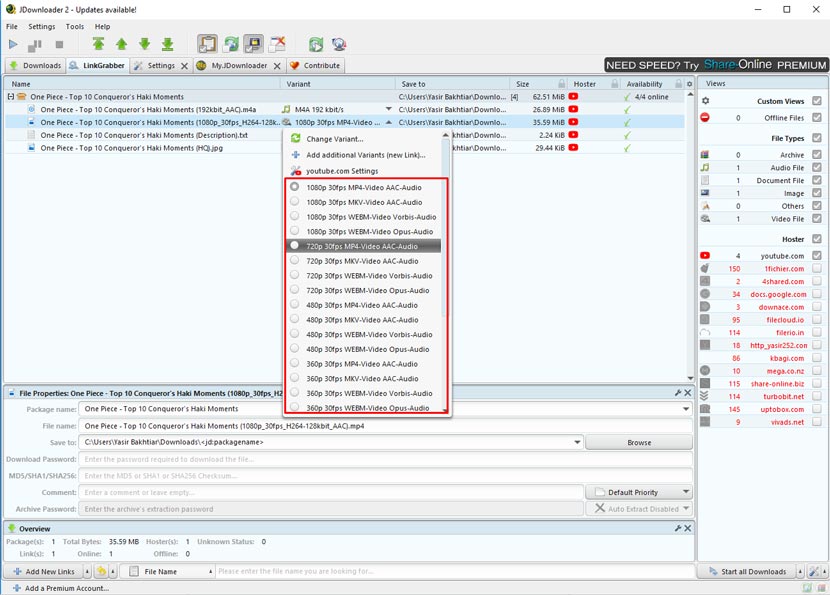Viewport: 830px width, 595px height.
Task: Click the Browse button
Action: click(x=639, y=442)
